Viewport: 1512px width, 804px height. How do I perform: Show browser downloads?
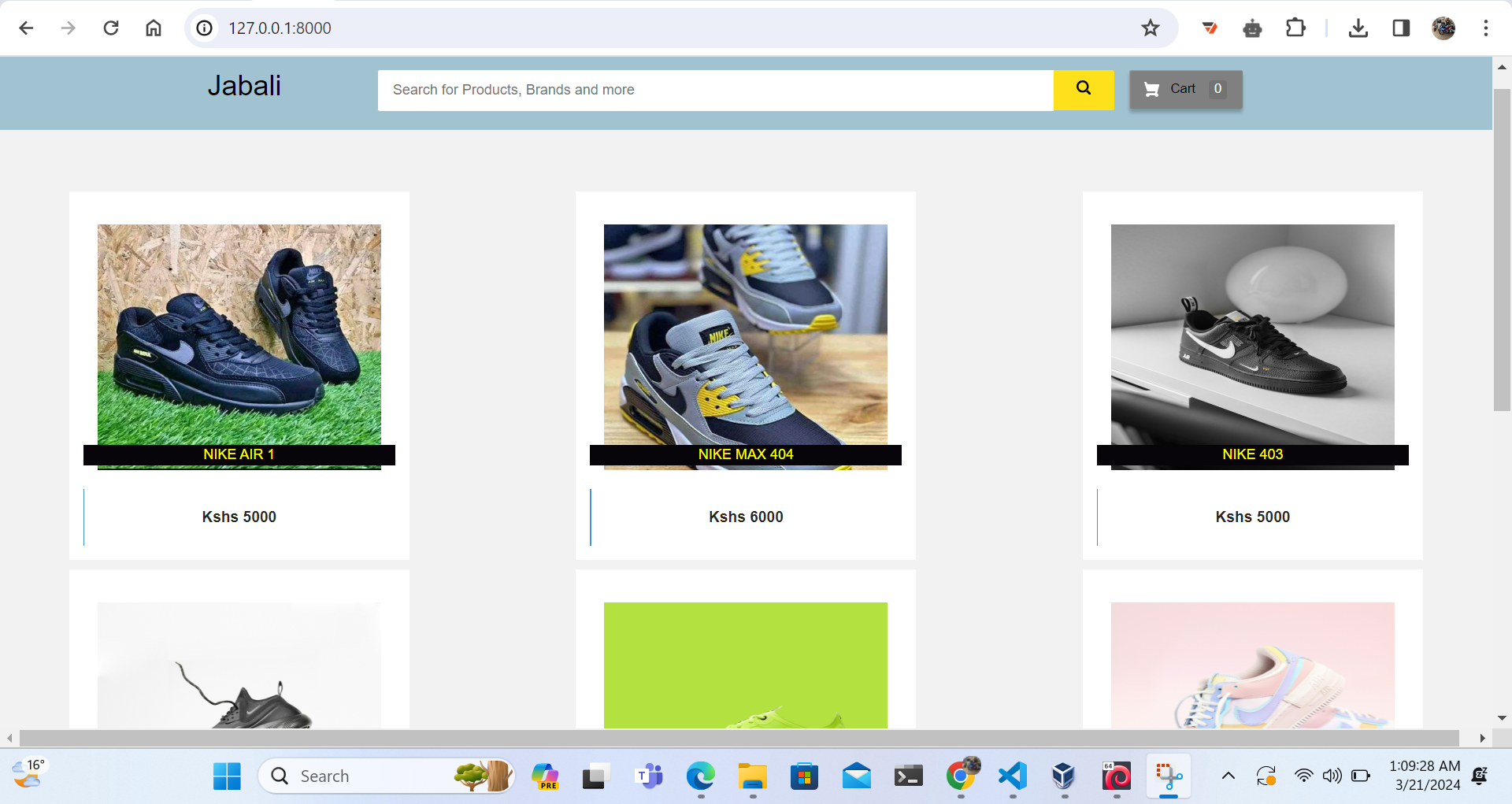[x=1358, y=28]
